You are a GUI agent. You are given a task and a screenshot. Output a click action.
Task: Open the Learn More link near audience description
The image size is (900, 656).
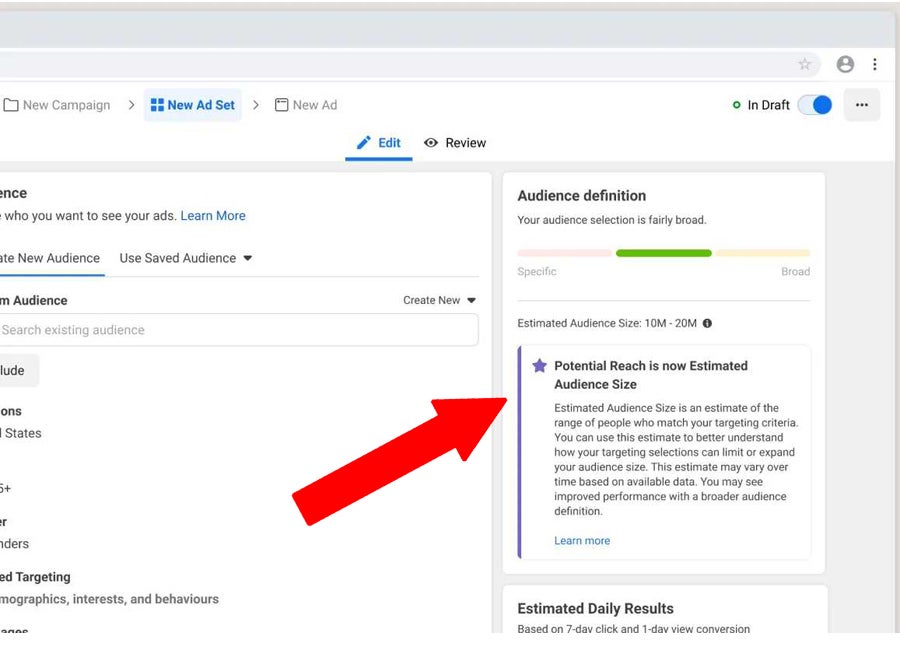[213, 216]
